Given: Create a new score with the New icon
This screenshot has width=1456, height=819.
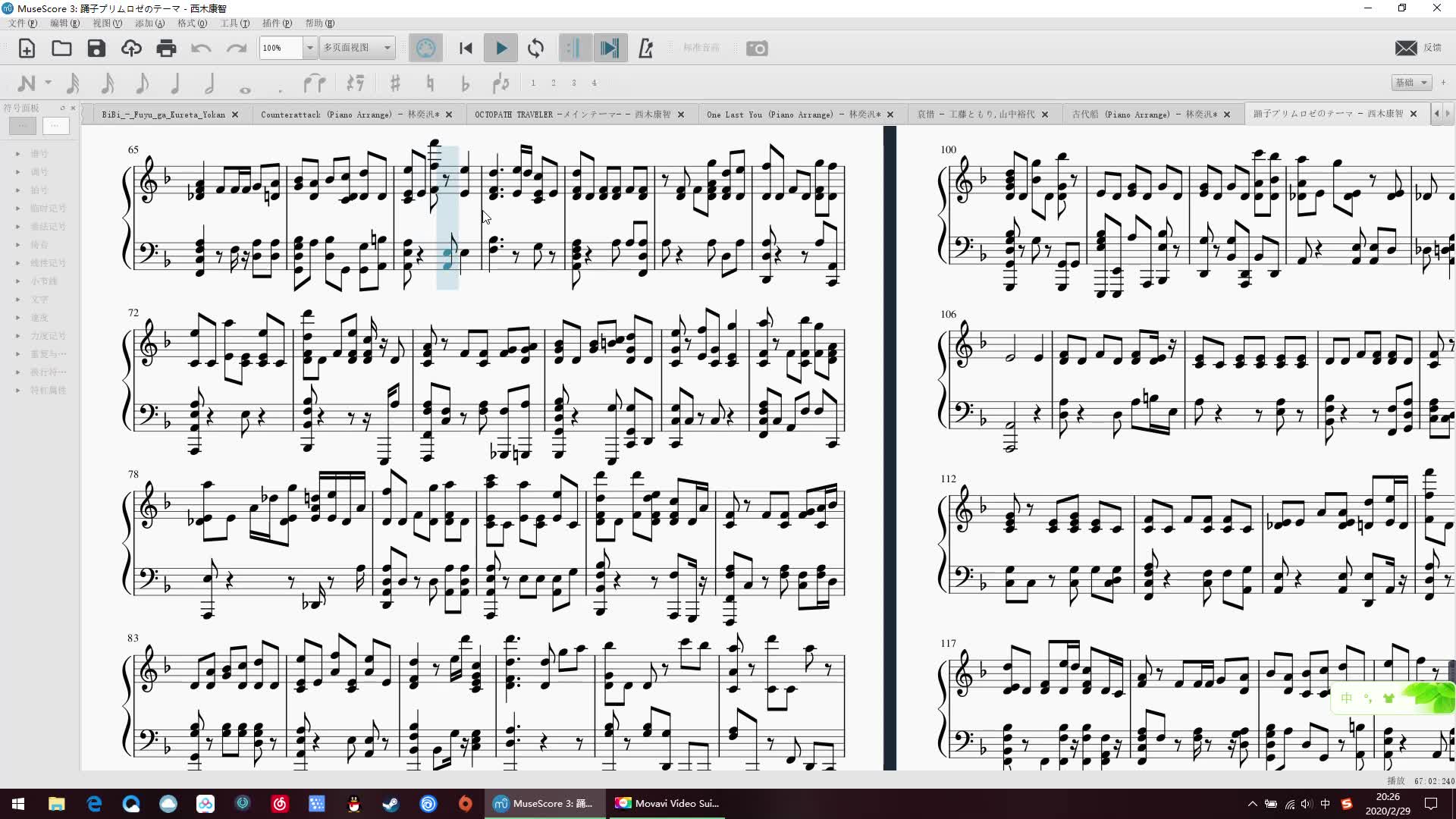Looking at the screenshot, I should click(27, 49).
